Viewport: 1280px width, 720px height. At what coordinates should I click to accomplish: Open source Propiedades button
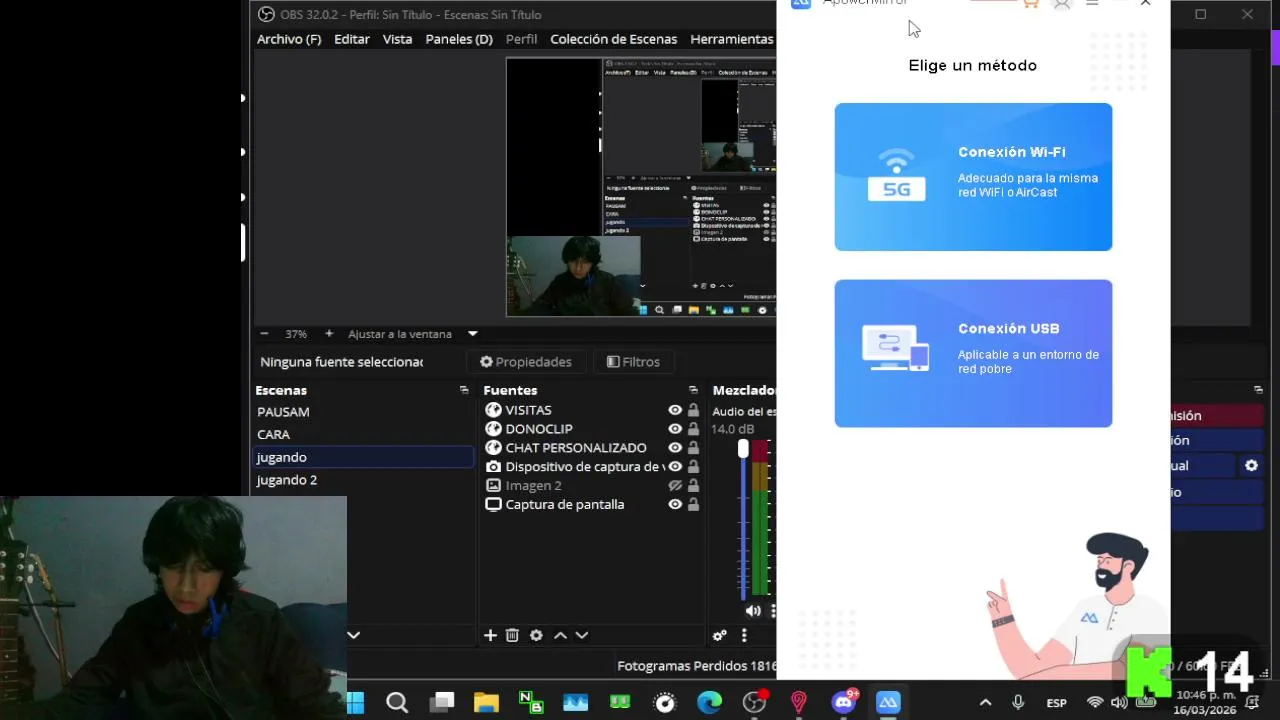pyautogui.click(x=526, y=362)
